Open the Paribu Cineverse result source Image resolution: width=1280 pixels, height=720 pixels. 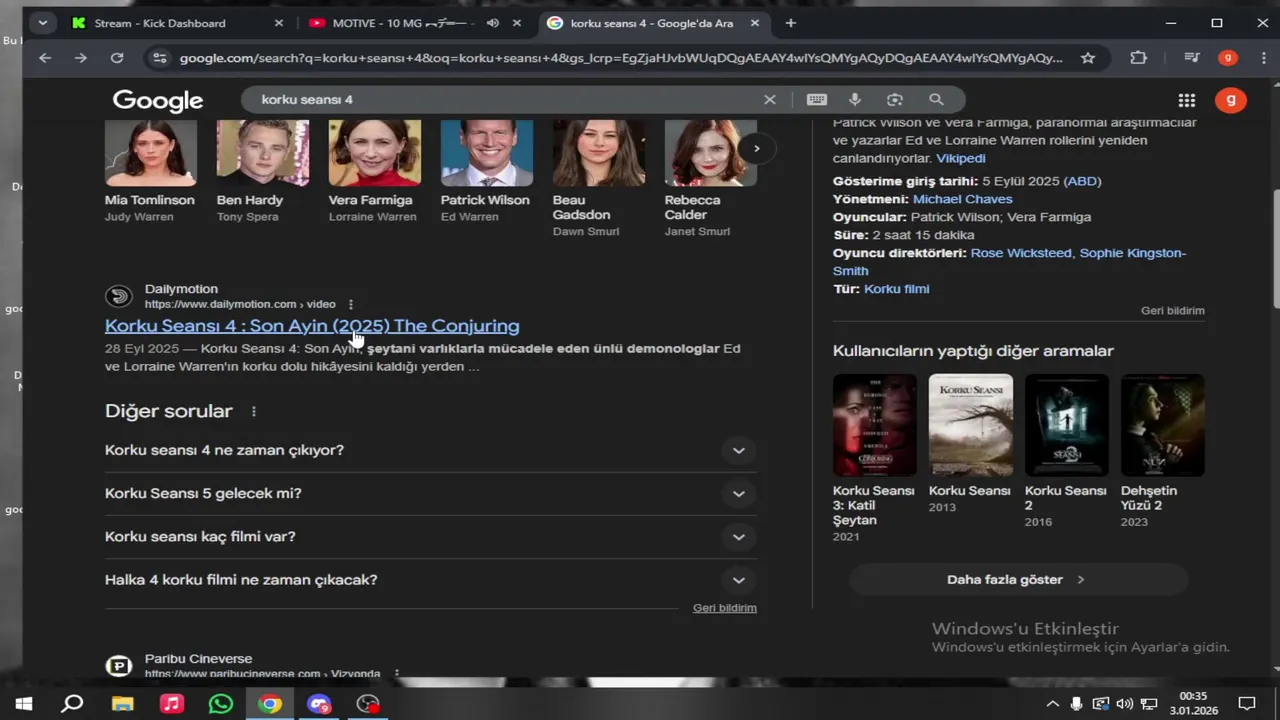click(198, 659)
